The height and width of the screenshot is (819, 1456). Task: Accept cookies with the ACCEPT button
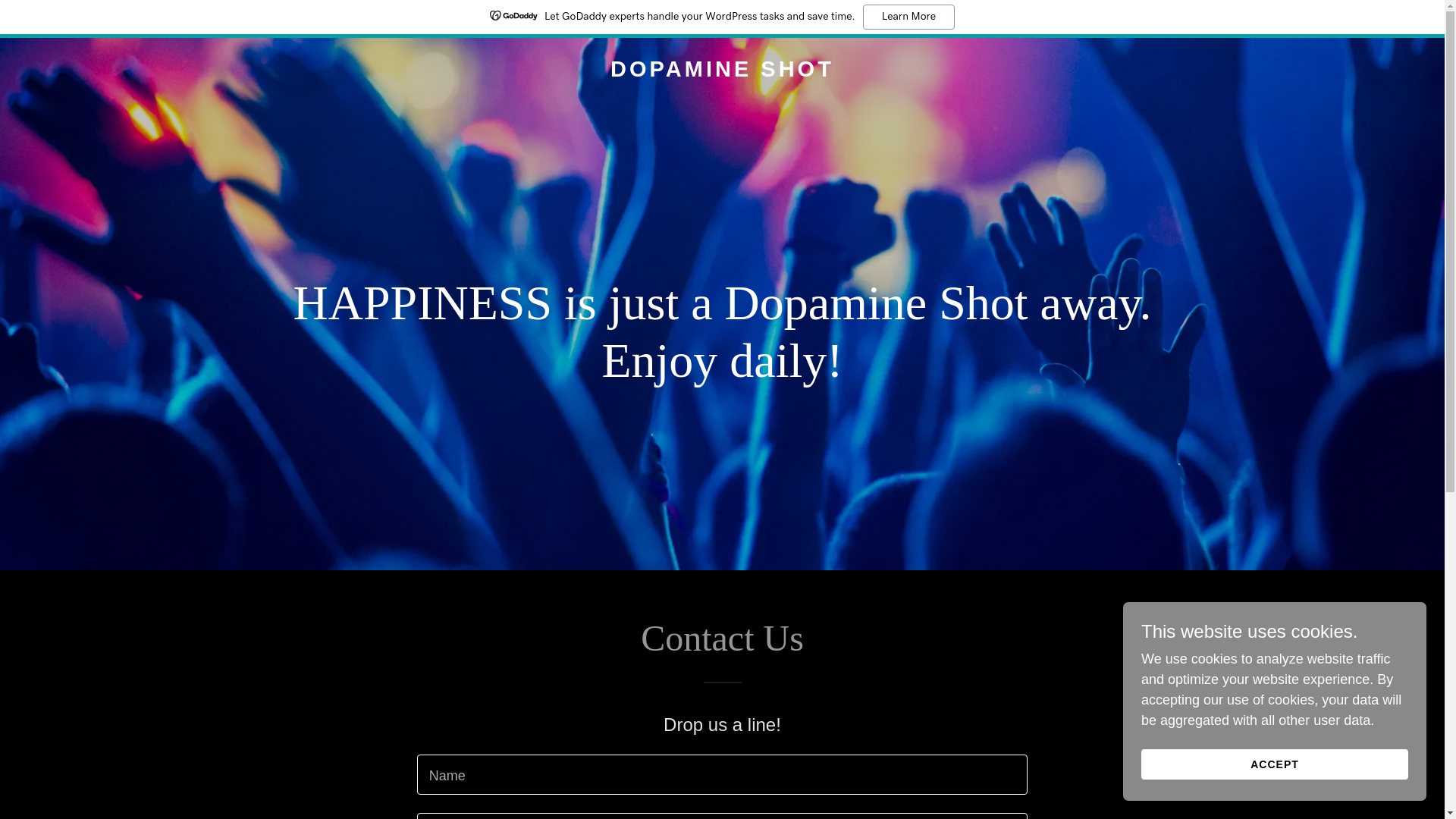click(x=1274, y=764)
